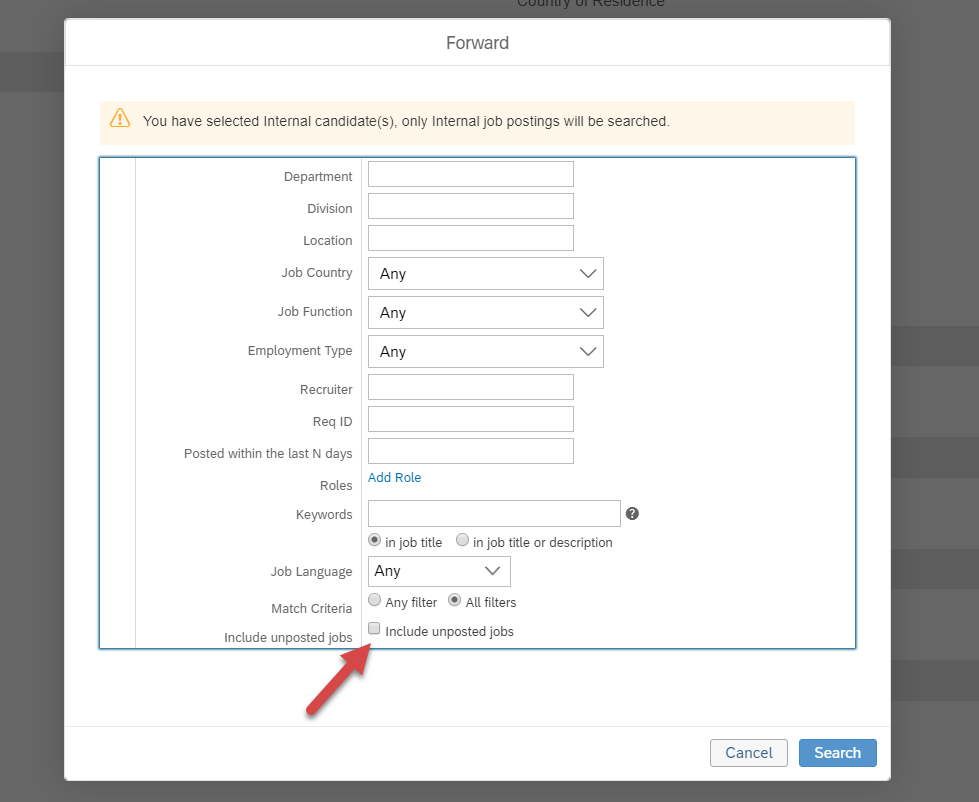979x802 pixels.
Task: Select the 'in job title' radio button
Action: point(375,540)
